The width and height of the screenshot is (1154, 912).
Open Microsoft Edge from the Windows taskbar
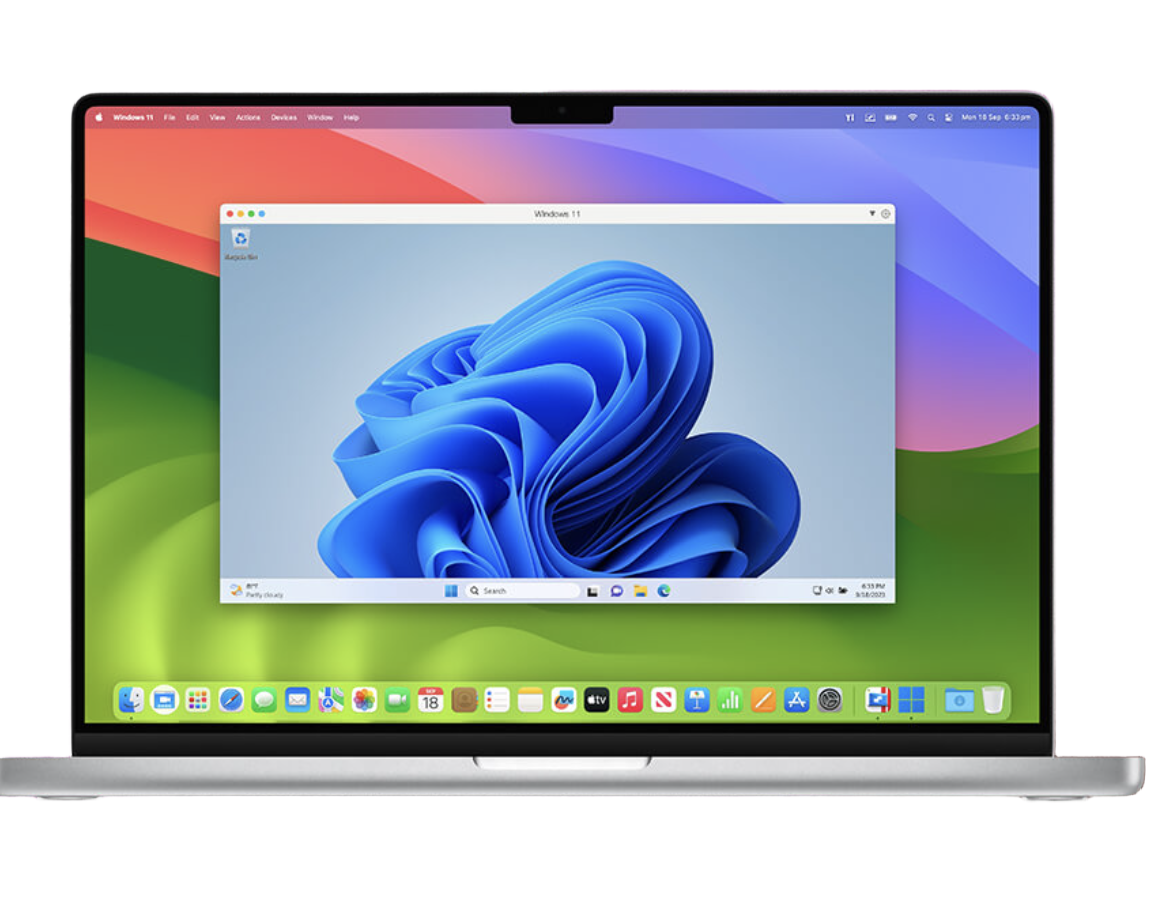click(x=664, y=591)
